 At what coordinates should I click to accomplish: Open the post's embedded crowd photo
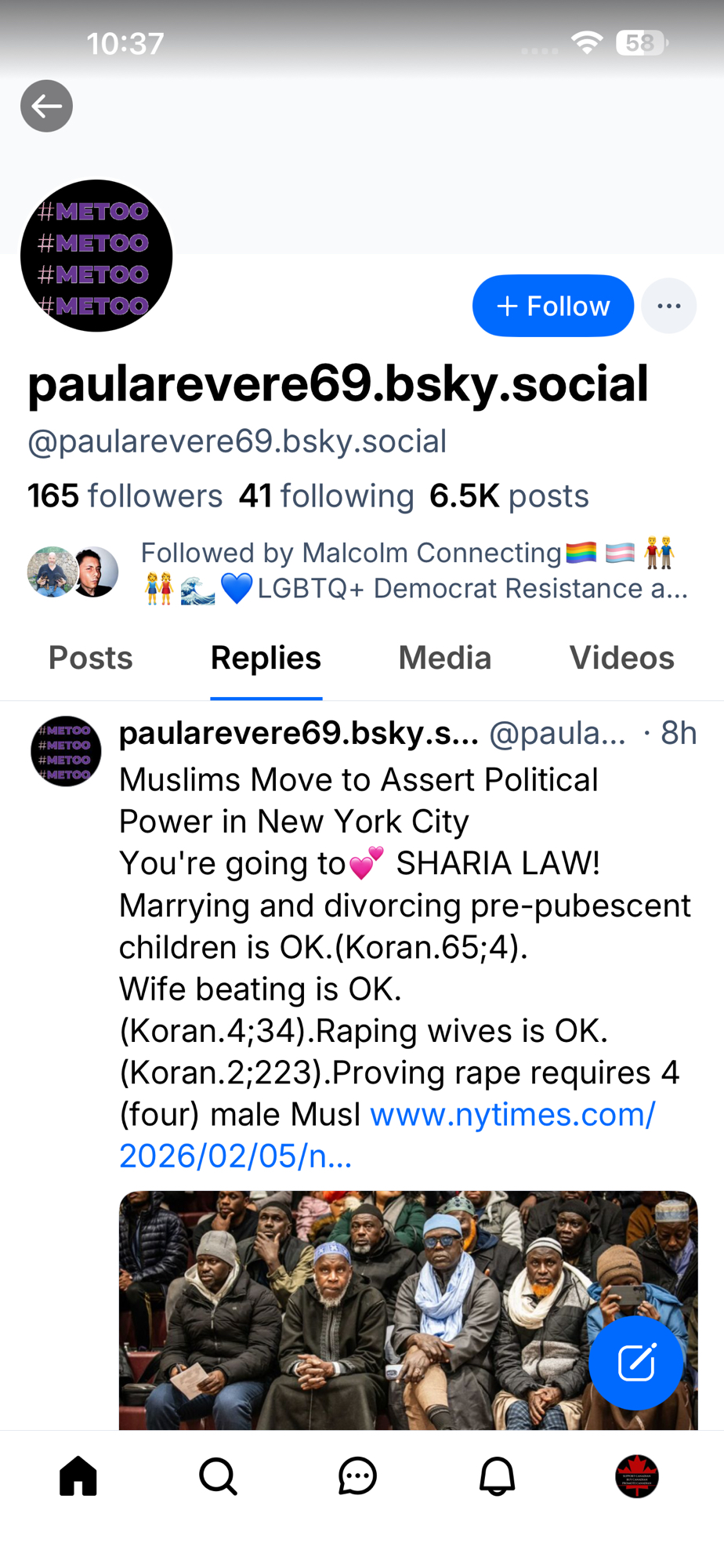408,1310
